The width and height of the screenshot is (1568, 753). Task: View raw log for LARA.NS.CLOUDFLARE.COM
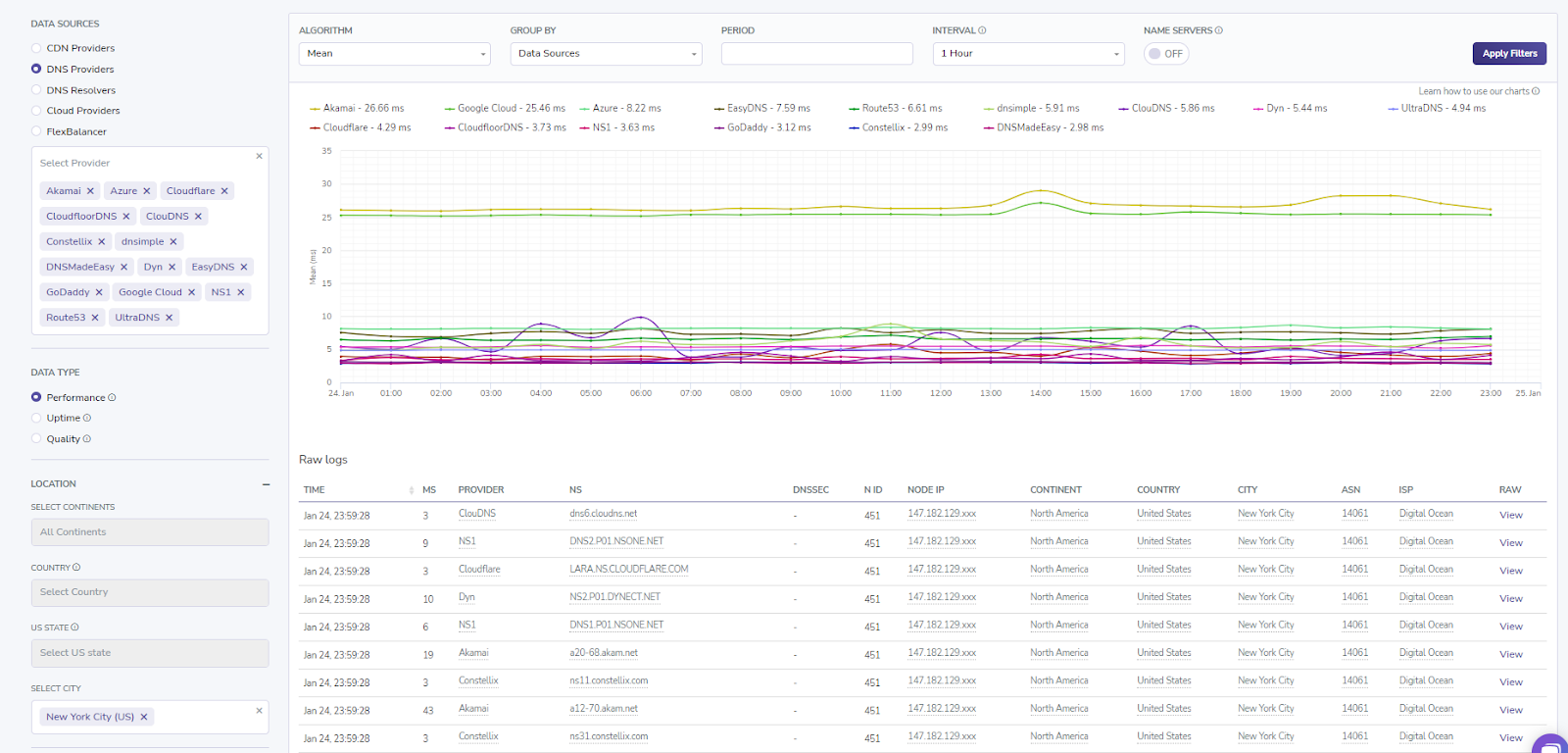click(x=1510, y=571)
